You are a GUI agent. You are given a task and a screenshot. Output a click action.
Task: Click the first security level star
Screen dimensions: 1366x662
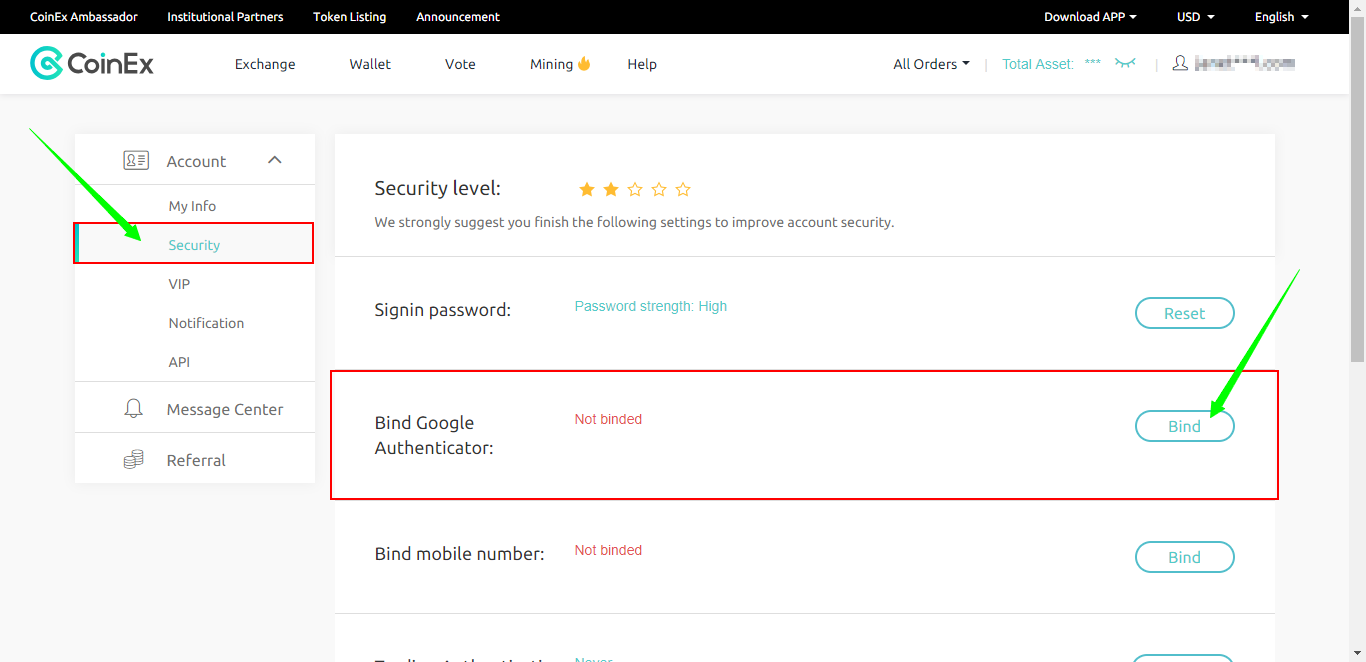[587, 189]
